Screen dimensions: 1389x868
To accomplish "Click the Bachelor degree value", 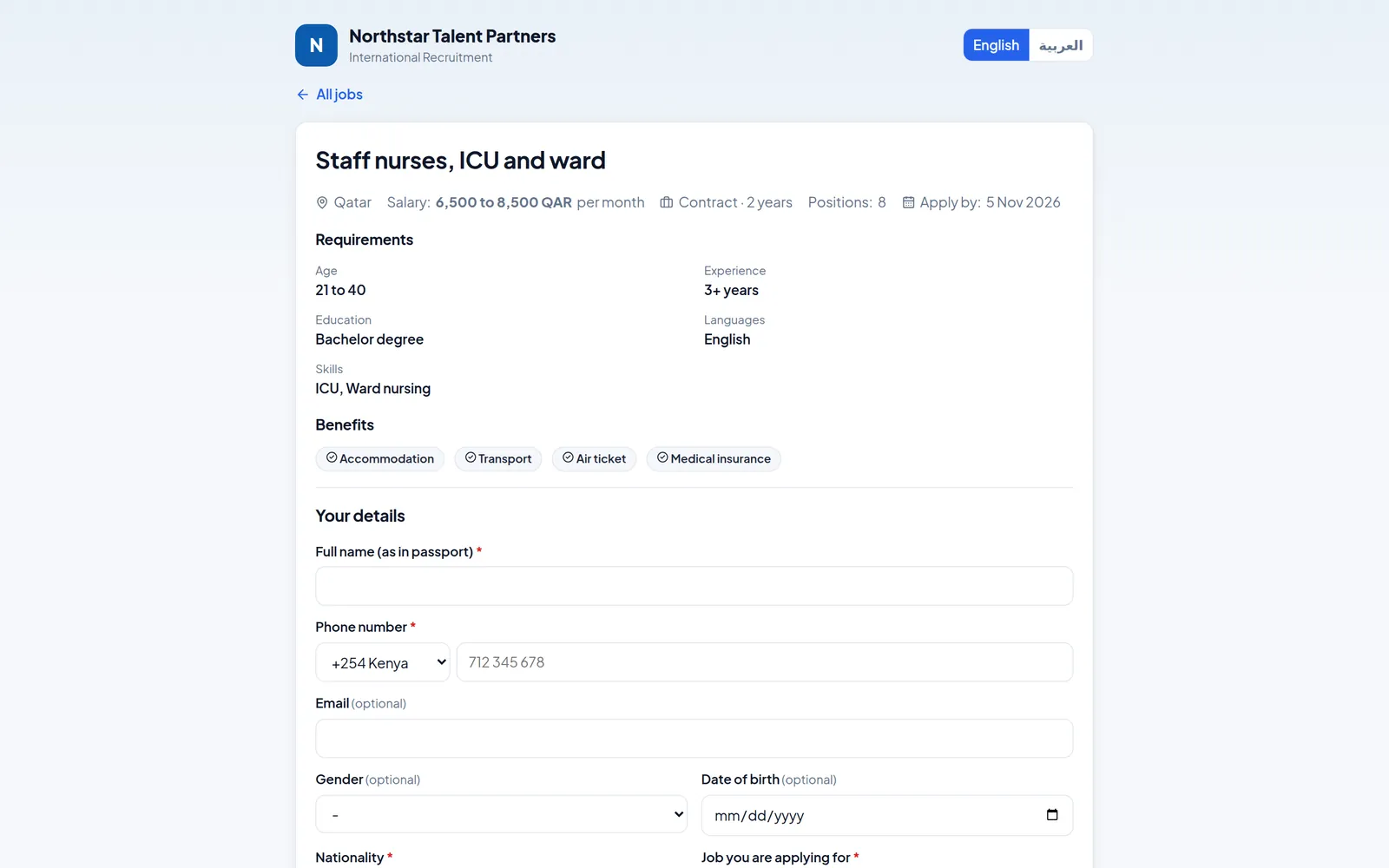I will coord(370,339).
